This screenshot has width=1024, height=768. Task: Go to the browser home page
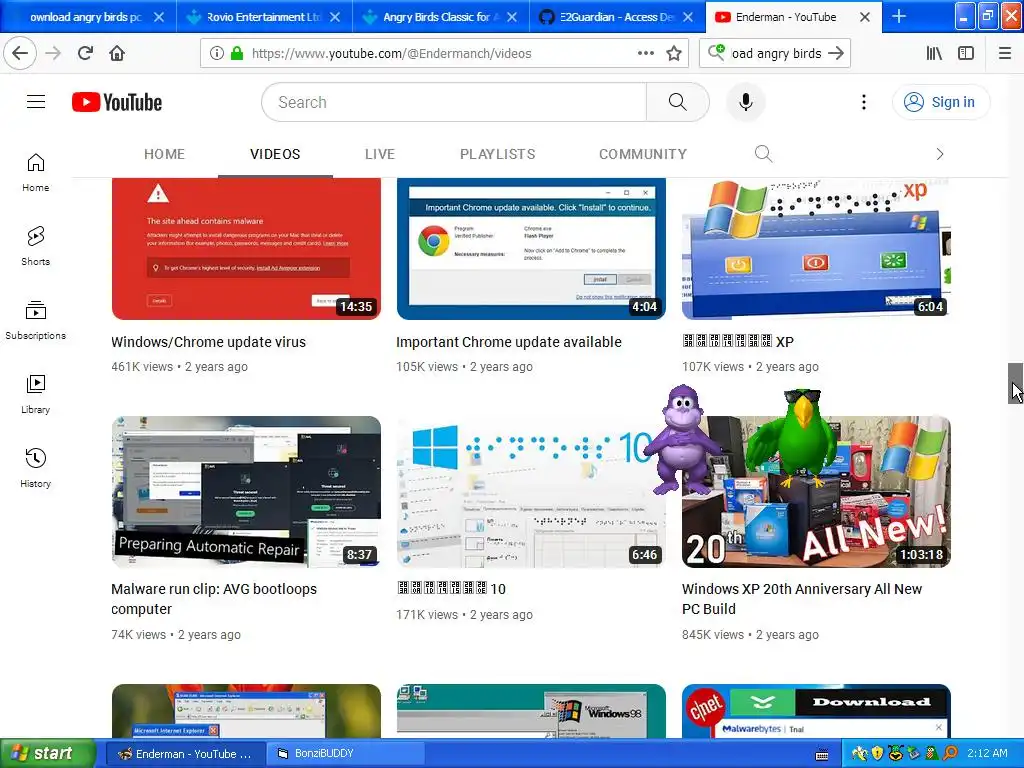[117, 54]
